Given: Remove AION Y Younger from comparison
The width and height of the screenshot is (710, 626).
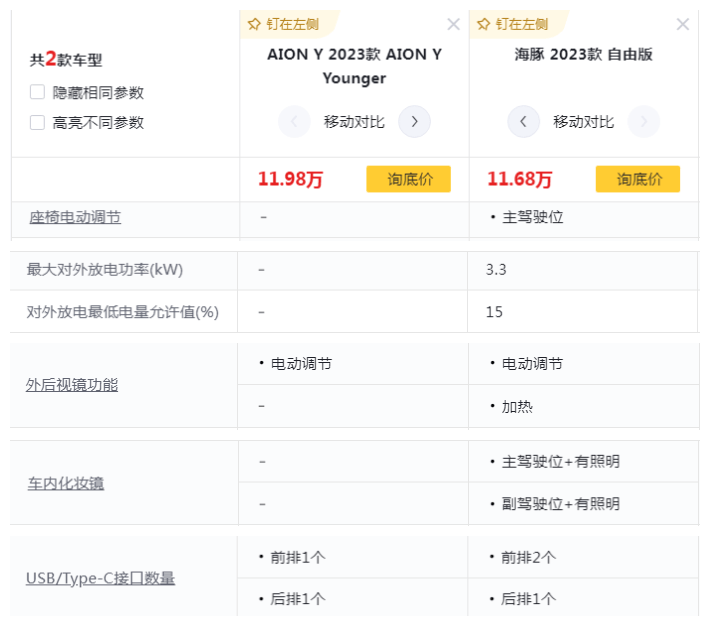Looking at the screenshot, I should (453, 24).
